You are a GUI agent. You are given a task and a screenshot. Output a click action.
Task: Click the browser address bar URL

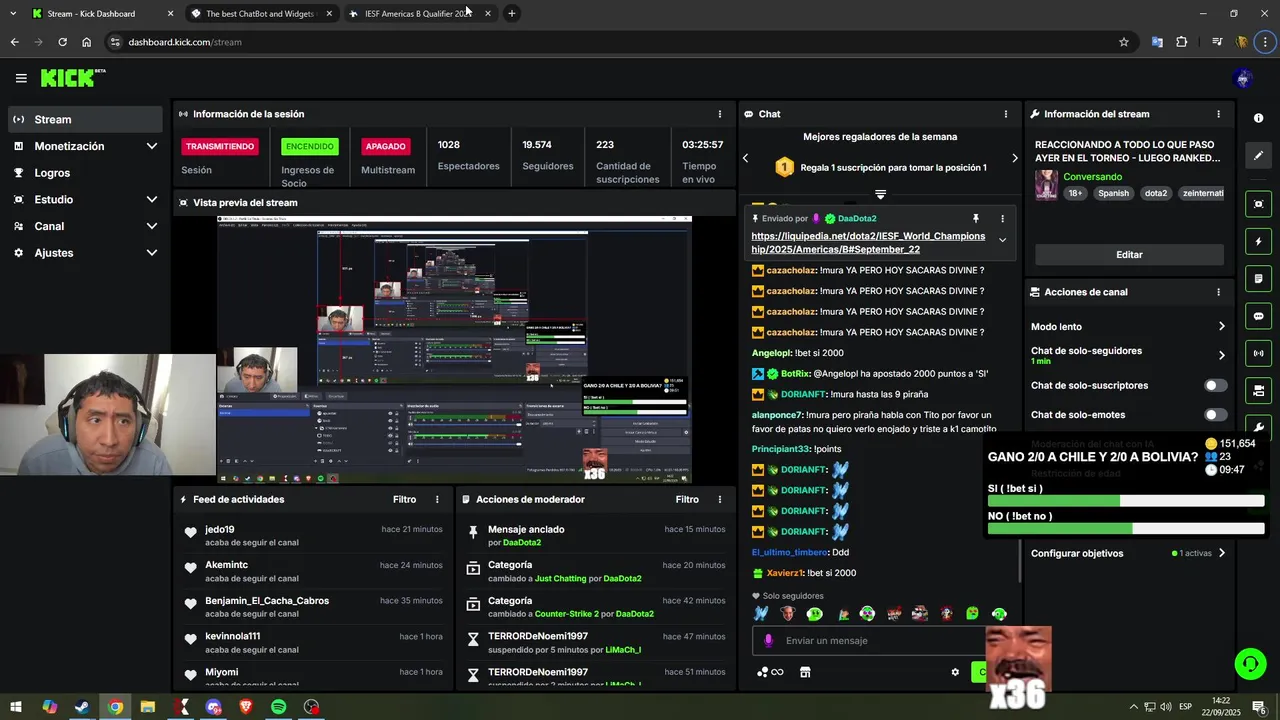pos(185,42)
